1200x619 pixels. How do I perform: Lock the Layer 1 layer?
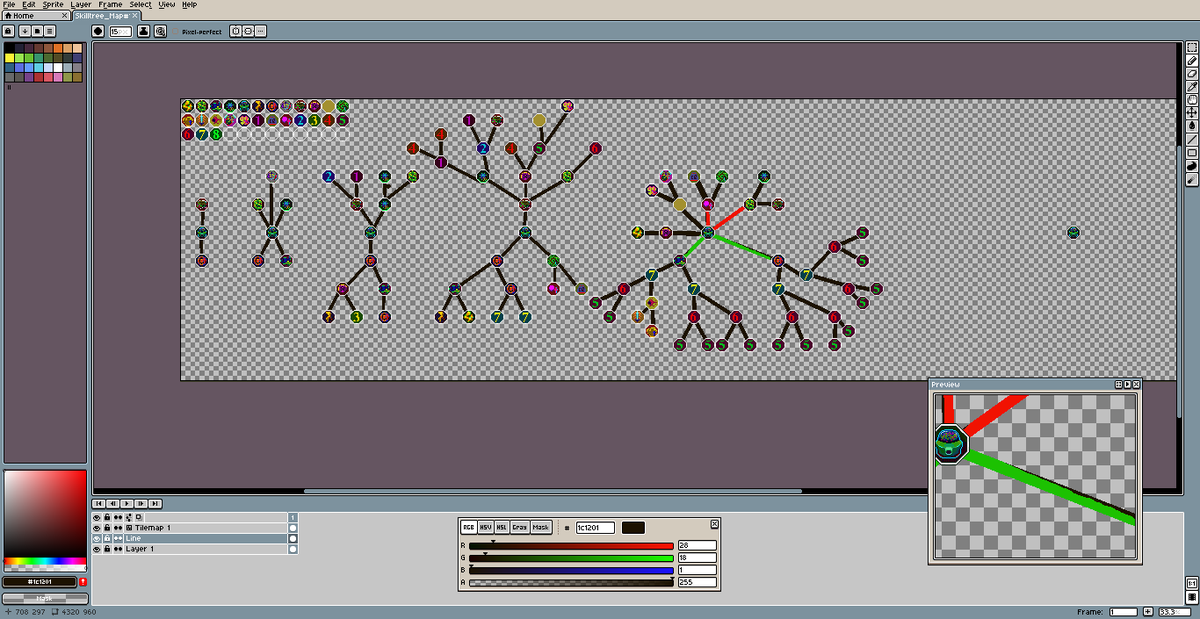click(107, 549)
